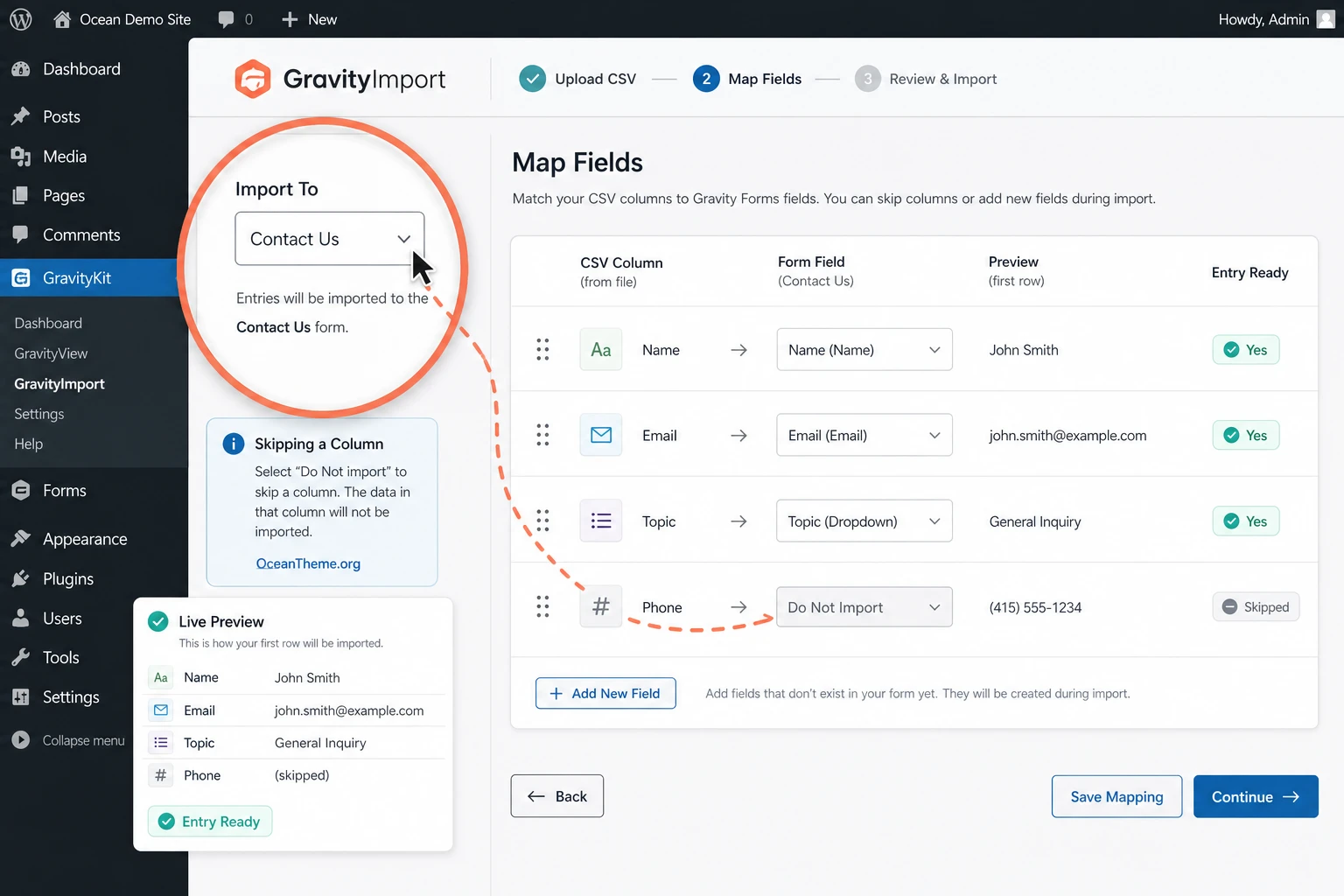Click the New button in admin bar
This screenshot has width=1344, height=896.
click(309, 19)
